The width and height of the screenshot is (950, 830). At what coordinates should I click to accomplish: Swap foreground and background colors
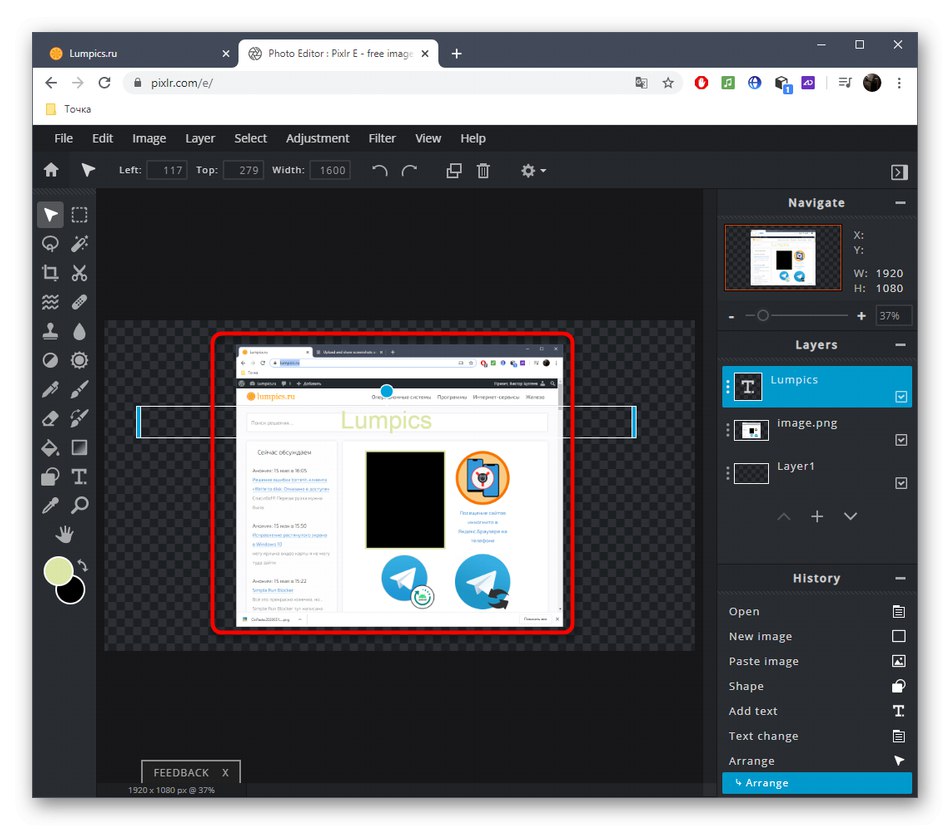pyautogui.click(x=82, y=565)
